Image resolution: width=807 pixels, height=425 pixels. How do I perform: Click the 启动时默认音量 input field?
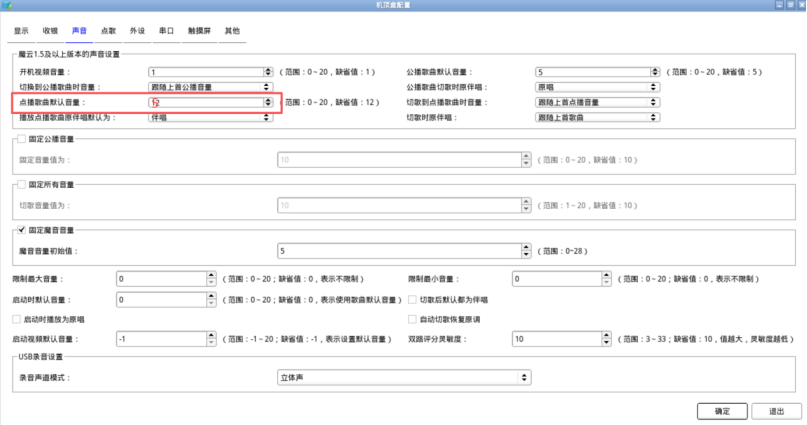pyautogui.click(x=162, y=299)
